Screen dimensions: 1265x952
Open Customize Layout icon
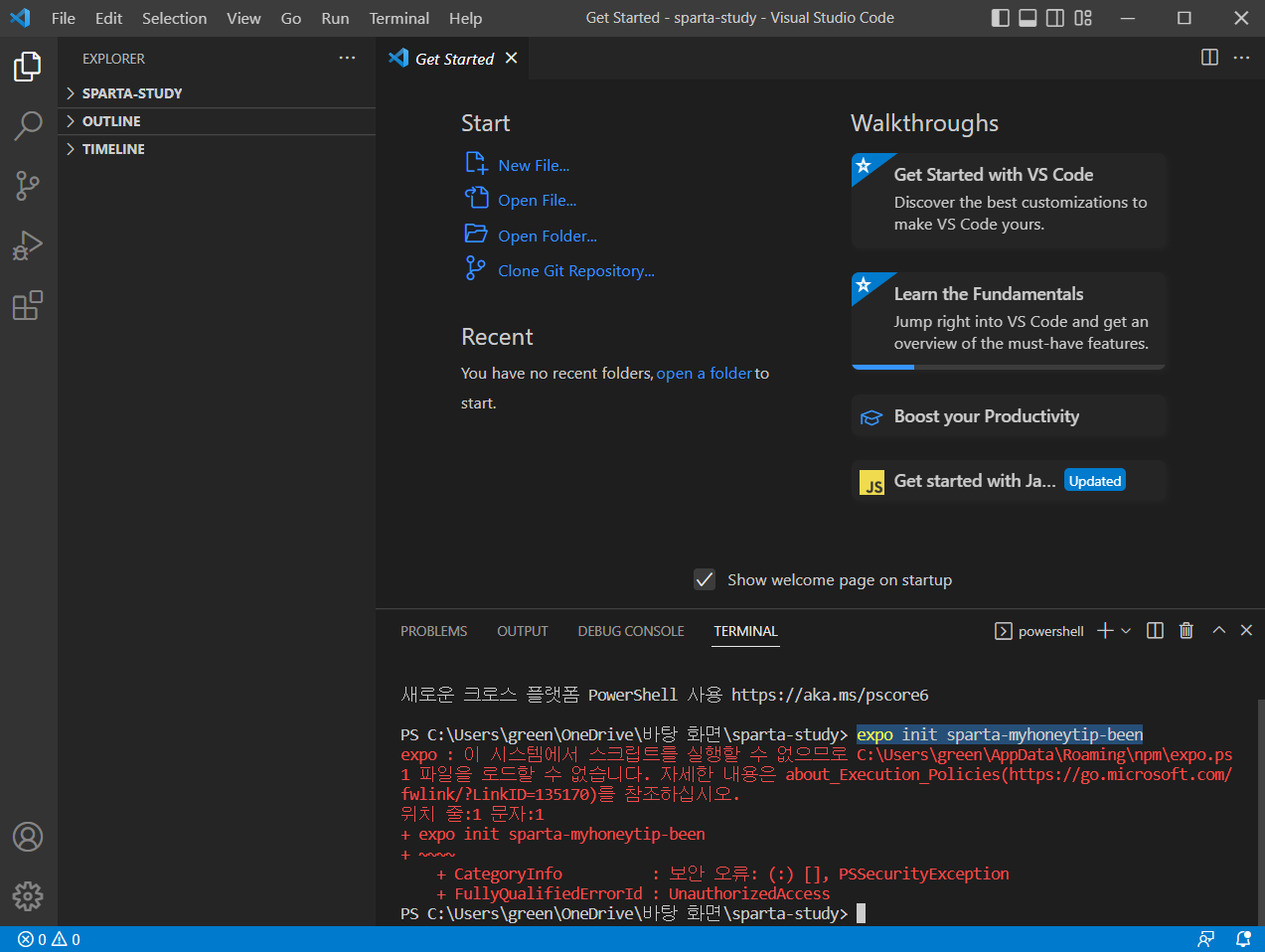point(1083,18)
